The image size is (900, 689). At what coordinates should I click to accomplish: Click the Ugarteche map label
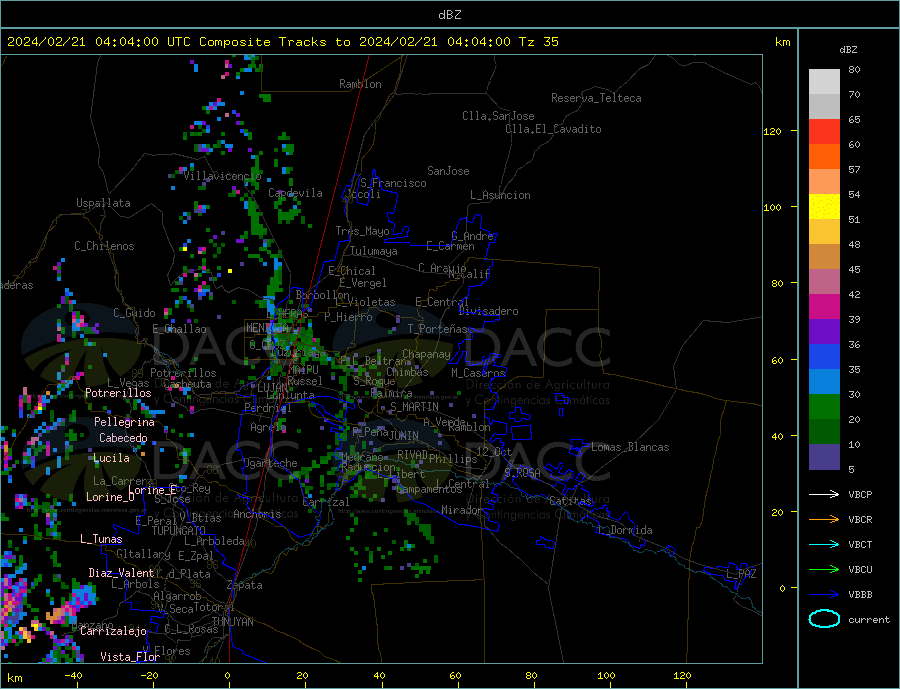[x=271, y=463]
